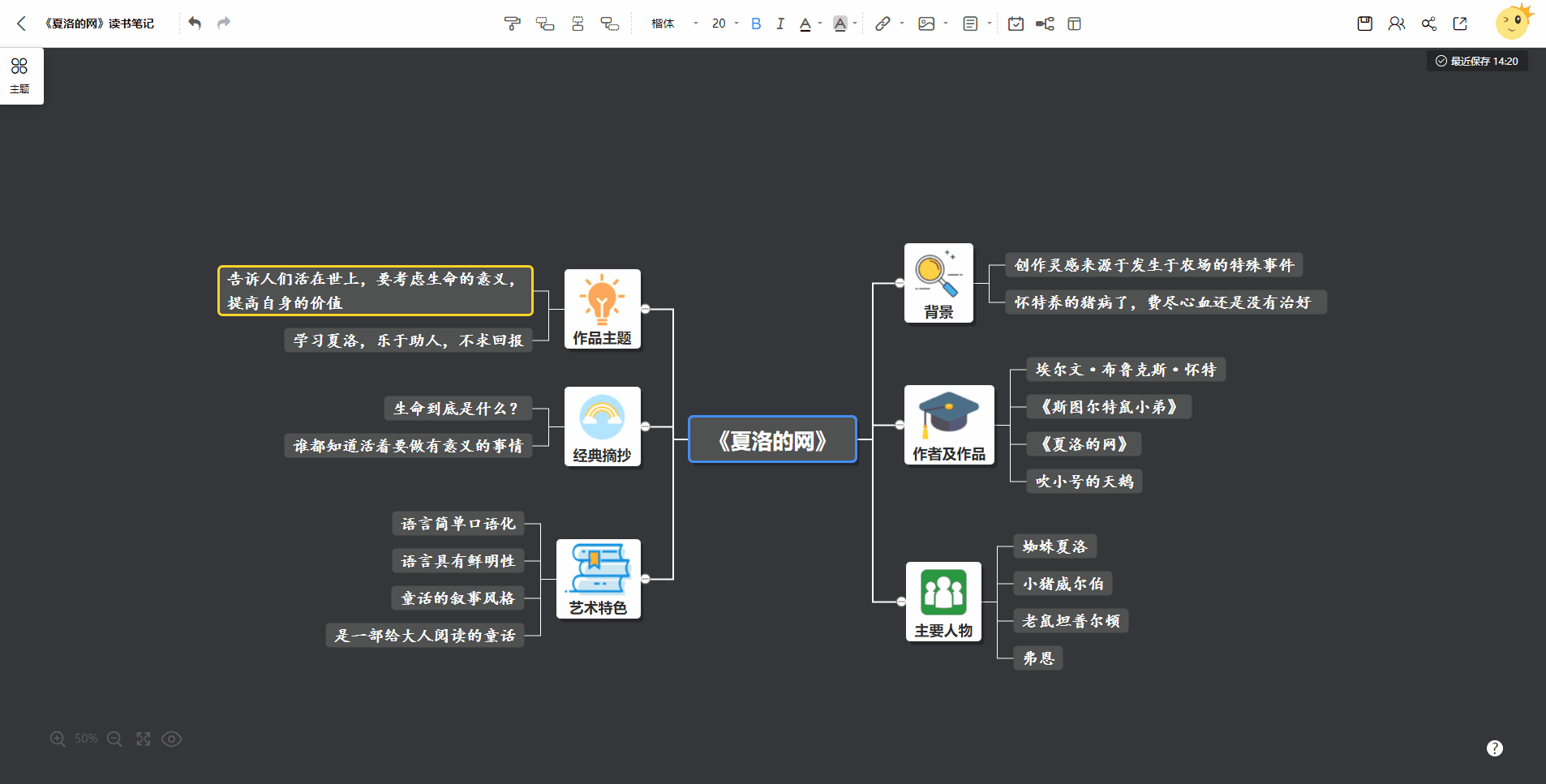Toggle the eye preview icon
The width and height of the screenshot is (1546, 784).
[x=171, y=739]
